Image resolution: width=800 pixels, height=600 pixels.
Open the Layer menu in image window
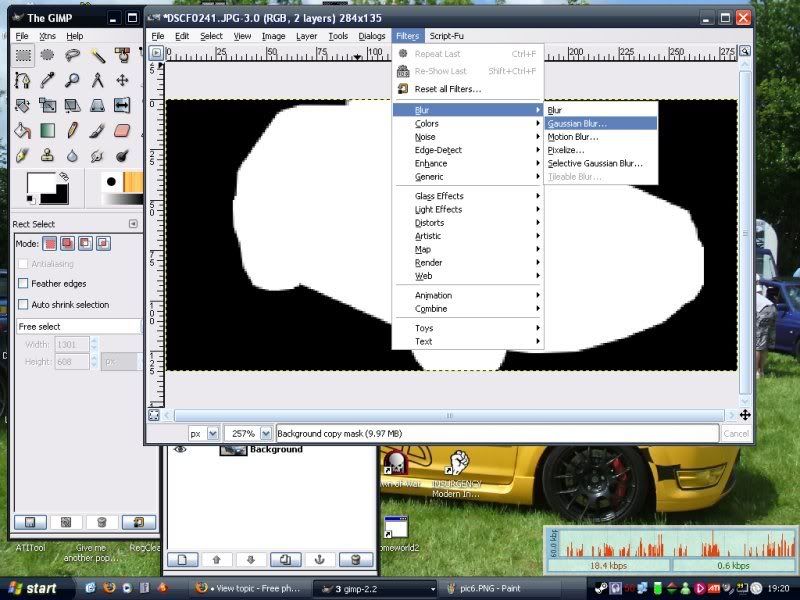[x=306, y=36]
